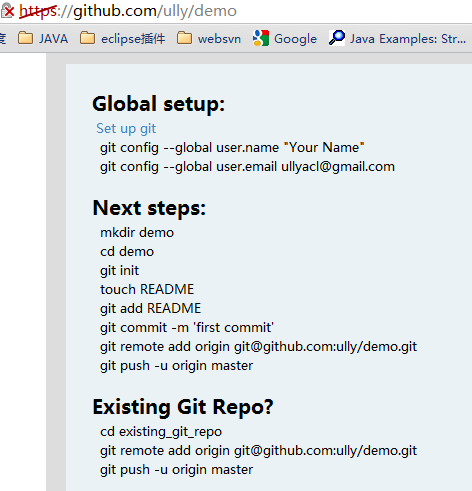Viewport: 472px width, 491px height.
Task: Click the git add README line
Action: click(151, 308)
